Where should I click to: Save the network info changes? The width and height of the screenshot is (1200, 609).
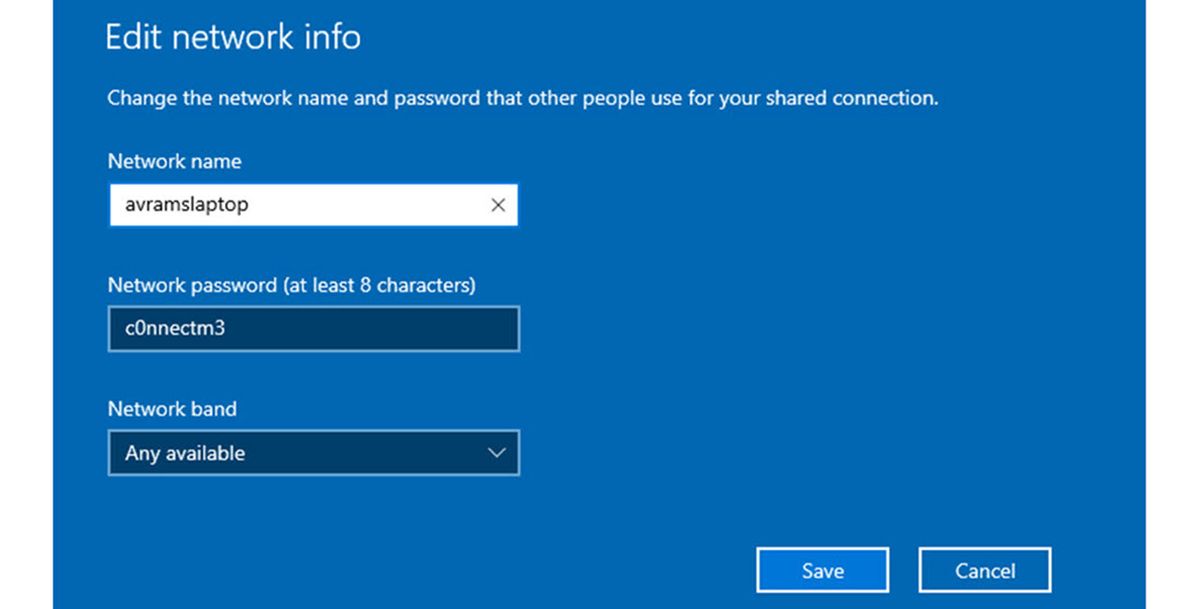(x=822, y=569)
